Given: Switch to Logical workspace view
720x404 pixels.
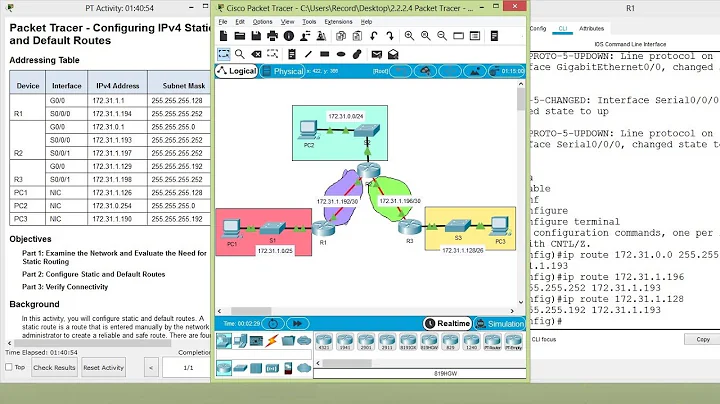Looking at the screenshot, I should [x=237, y=71].
